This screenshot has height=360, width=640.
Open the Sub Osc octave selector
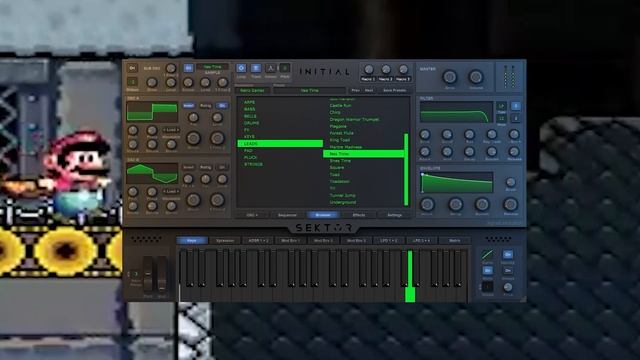(132, 82)
